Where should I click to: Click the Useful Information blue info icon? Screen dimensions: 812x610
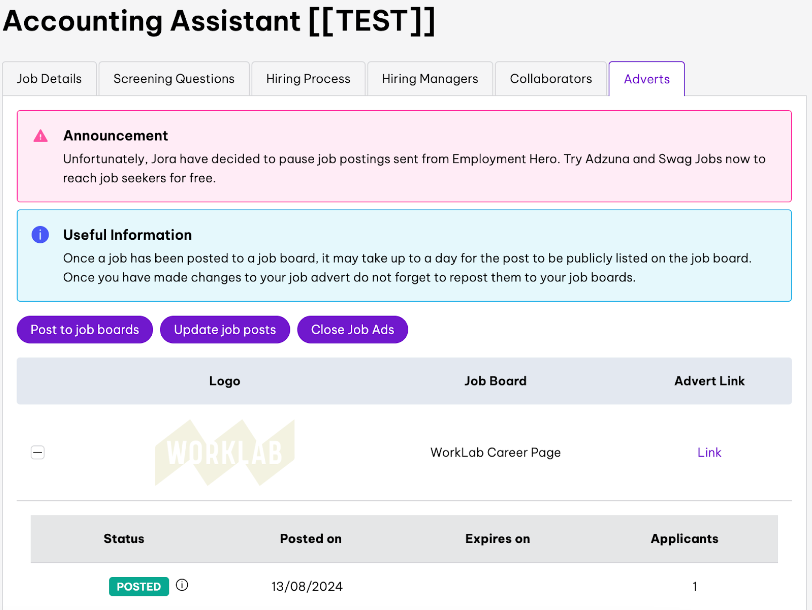[x=41, y=235]
